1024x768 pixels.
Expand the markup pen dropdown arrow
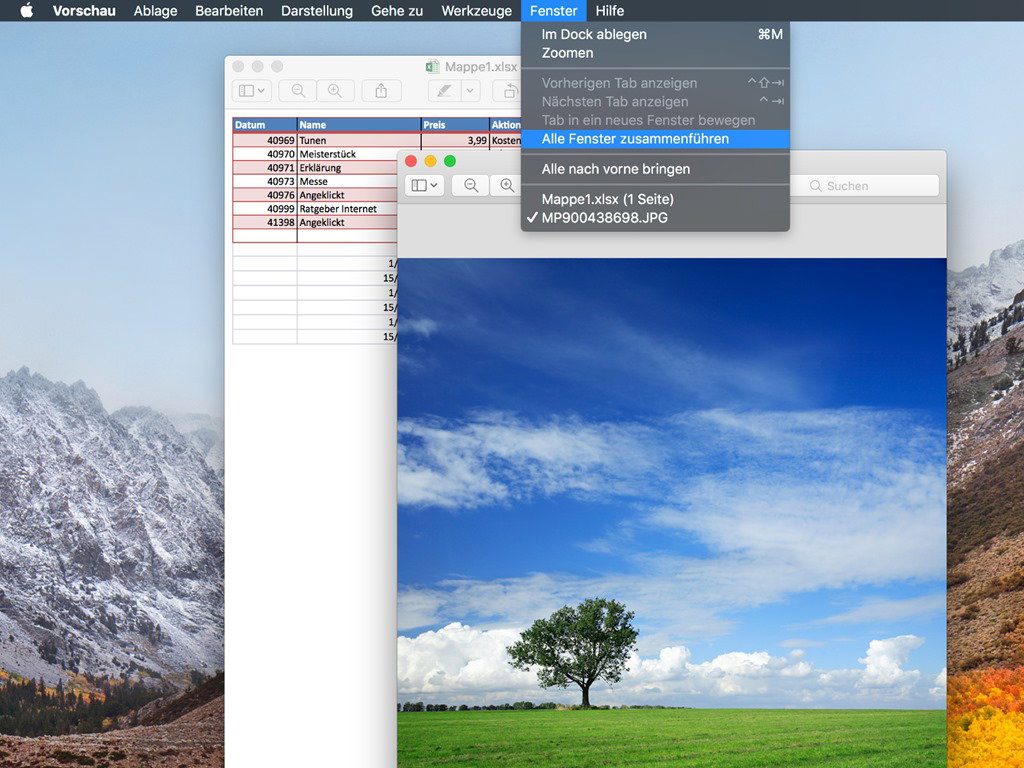(470, 91)
